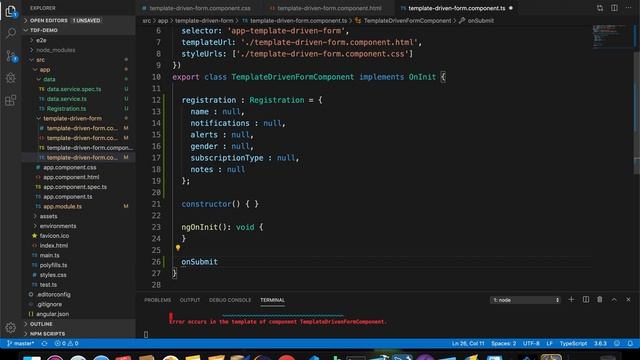Click 'Ln 26, Col 11' cursor position

468,344
